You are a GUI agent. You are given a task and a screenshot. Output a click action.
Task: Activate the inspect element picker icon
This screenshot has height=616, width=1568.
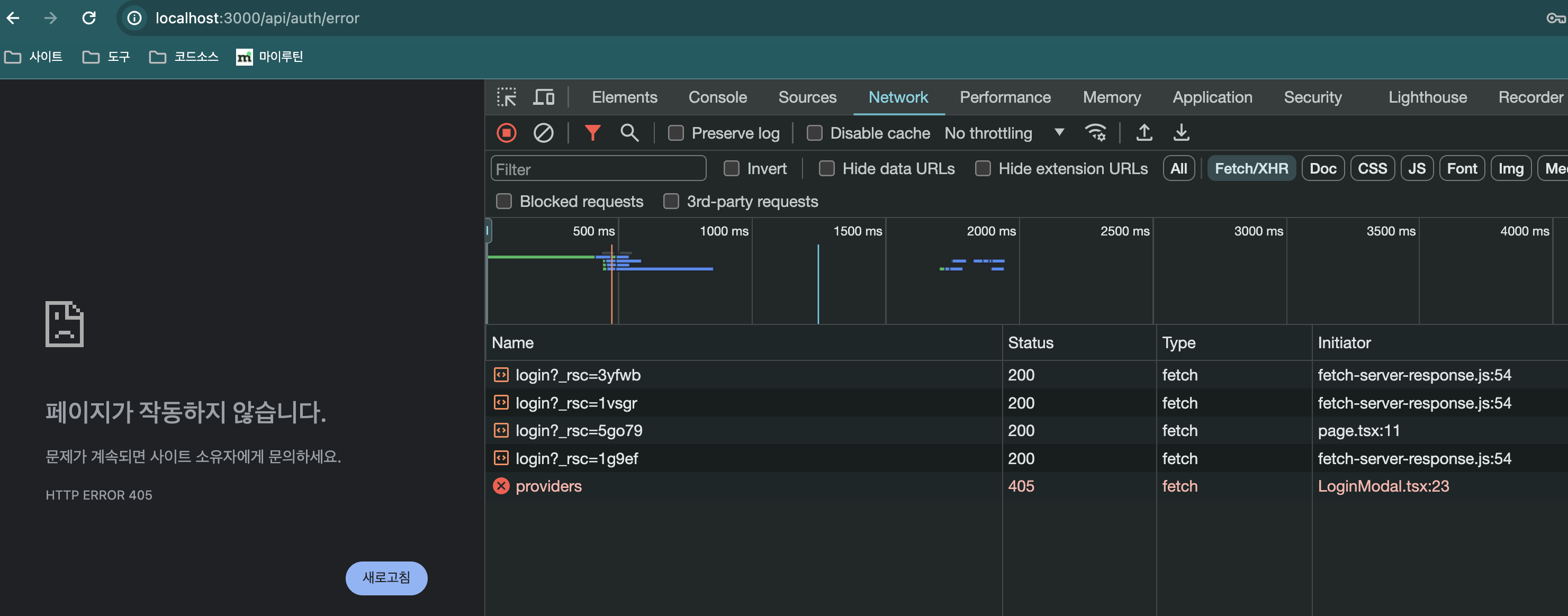click(x=506, y=97)
